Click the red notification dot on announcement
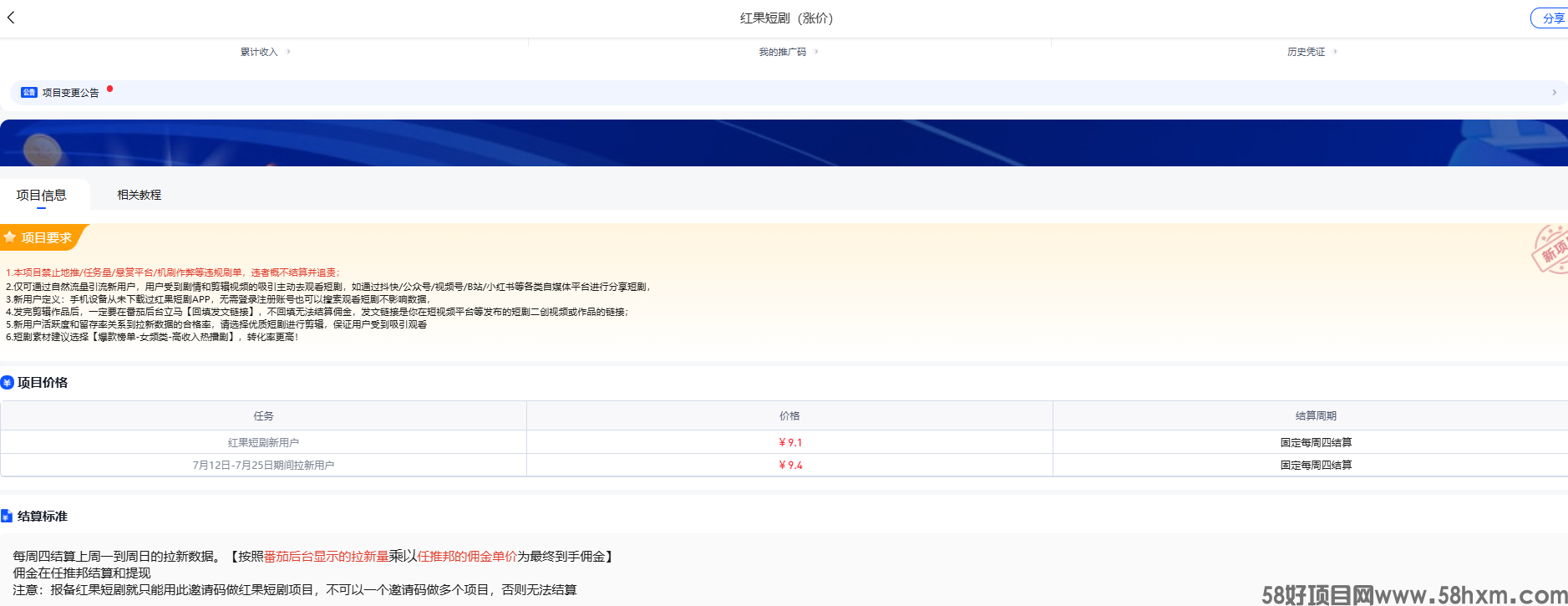The image size is (1568, 606). click(109, 88)
